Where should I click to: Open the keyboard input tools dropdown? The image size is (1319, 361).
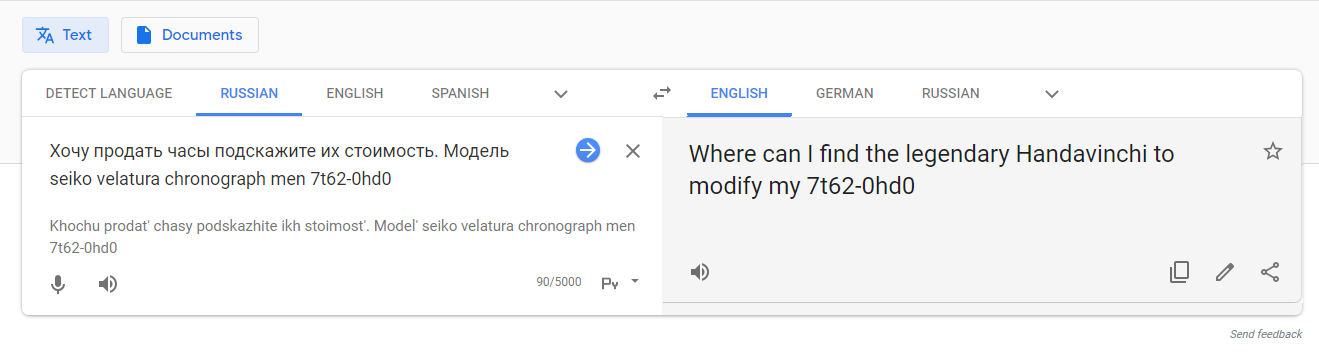tap(620, 283)
